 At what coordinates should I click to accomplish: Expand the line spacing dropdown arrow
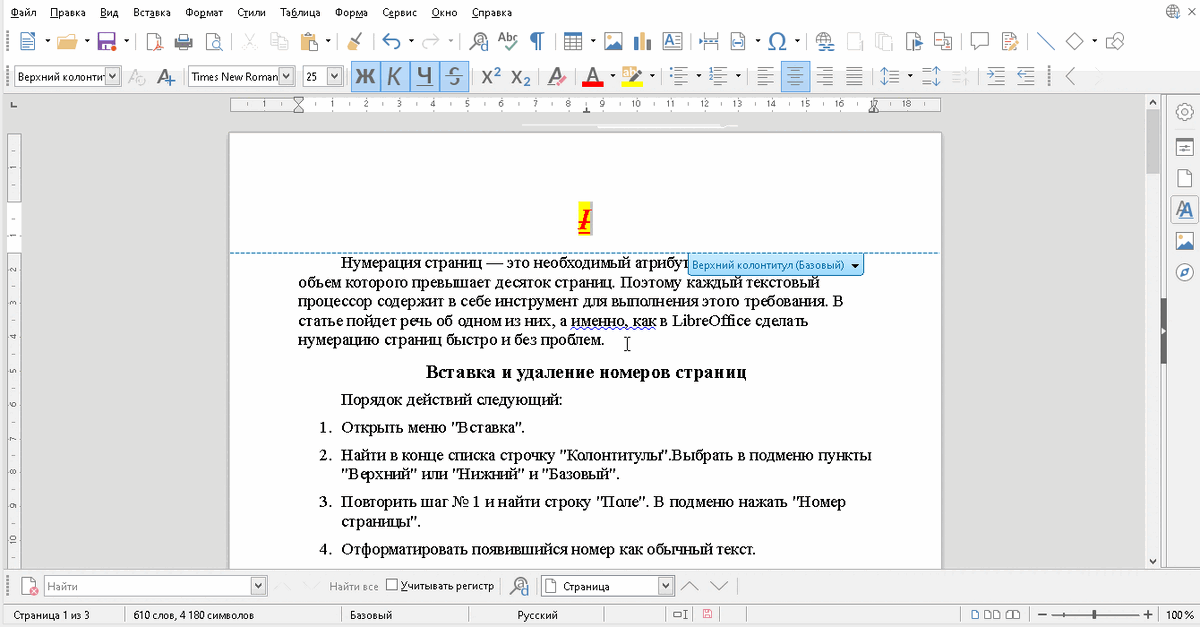(x=908, y=76)
